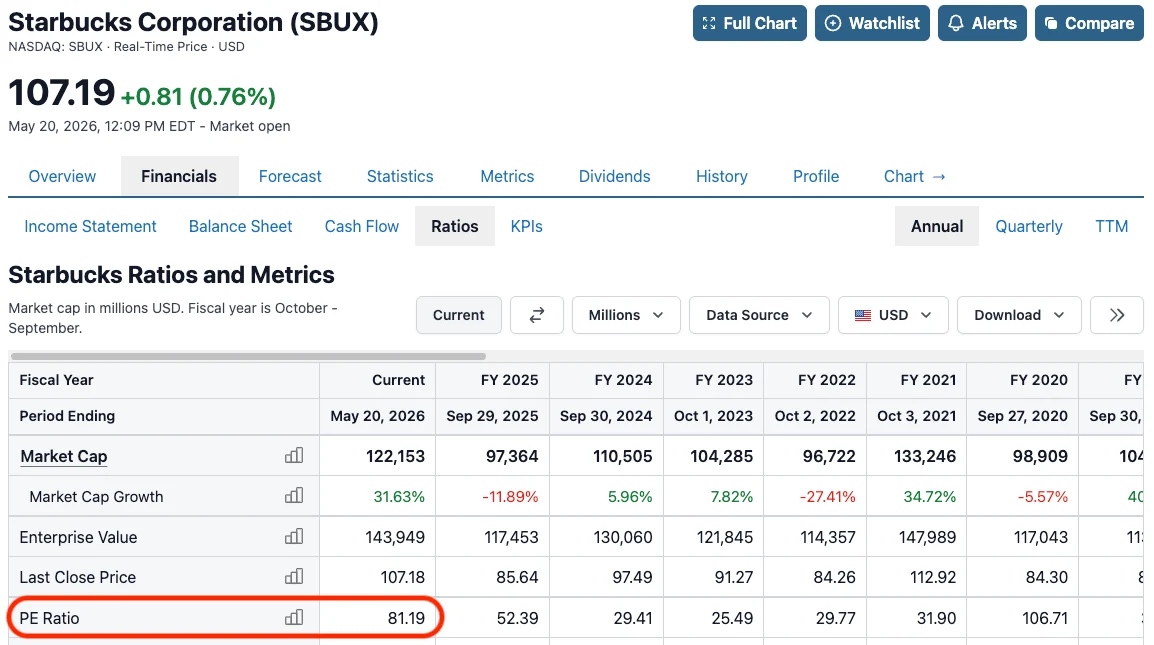This screenshot has width=1154, height=645.
Task: Switch to the Overview tab
Action: click(62, 177)
